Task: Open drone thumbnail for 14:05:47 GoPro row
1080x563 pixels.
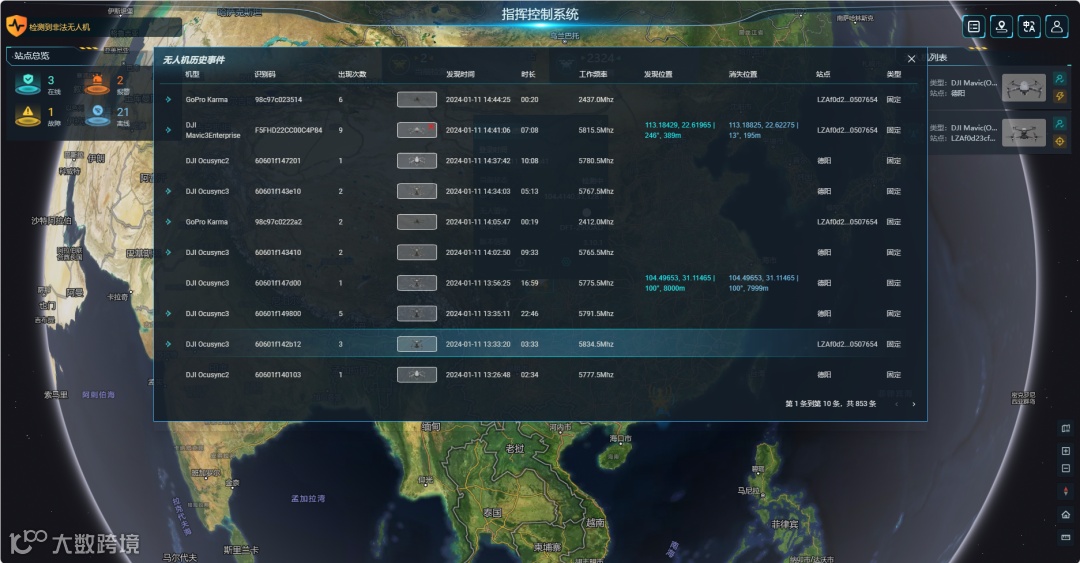Action: pos(417,222)
